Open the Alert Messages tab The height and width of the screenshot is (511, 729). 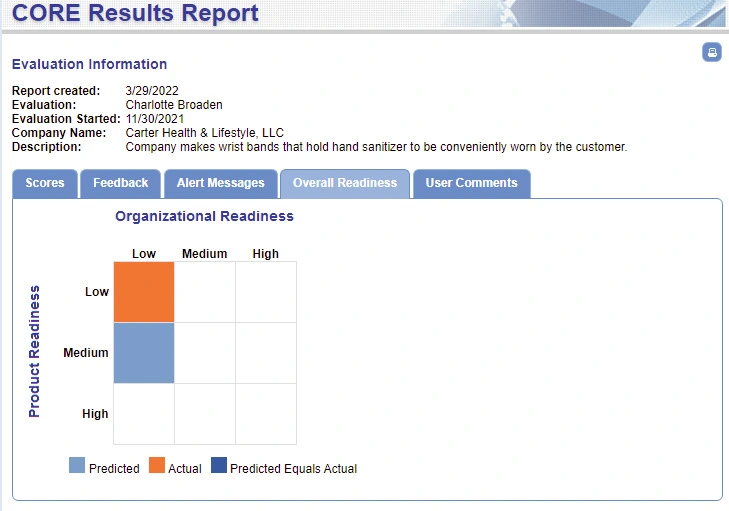pyautogui.click(x=220, y=183)
